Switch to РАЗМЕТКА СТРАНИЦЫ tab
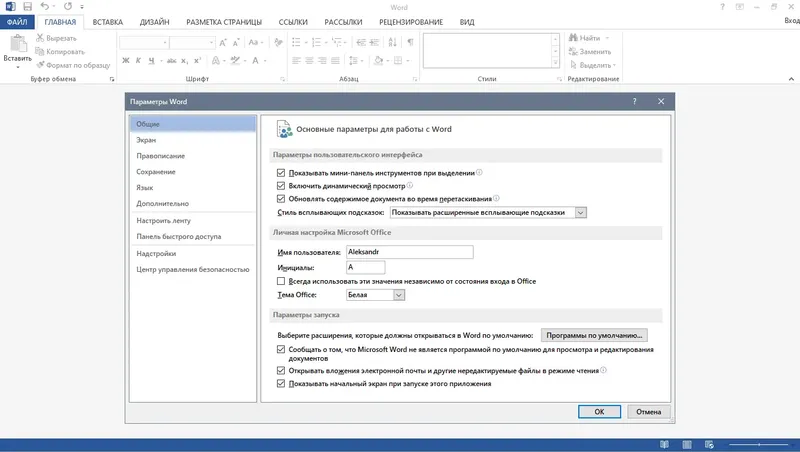The image size is (800, 452). (x=224, y=22)
